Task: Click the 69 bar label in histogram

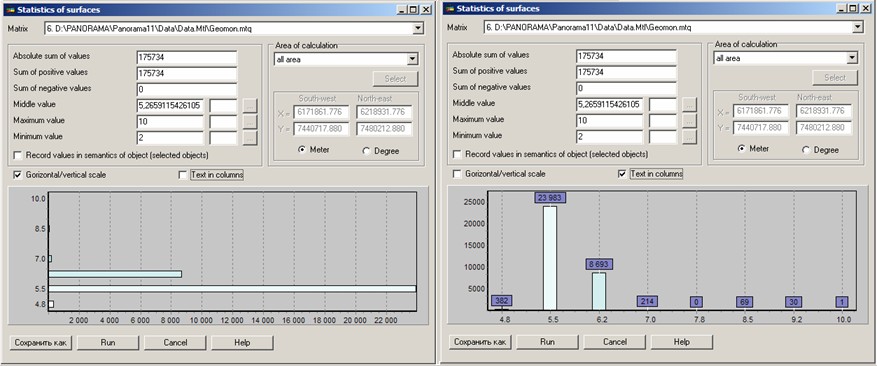Action: pyautogui.click(x=744, y=302)
